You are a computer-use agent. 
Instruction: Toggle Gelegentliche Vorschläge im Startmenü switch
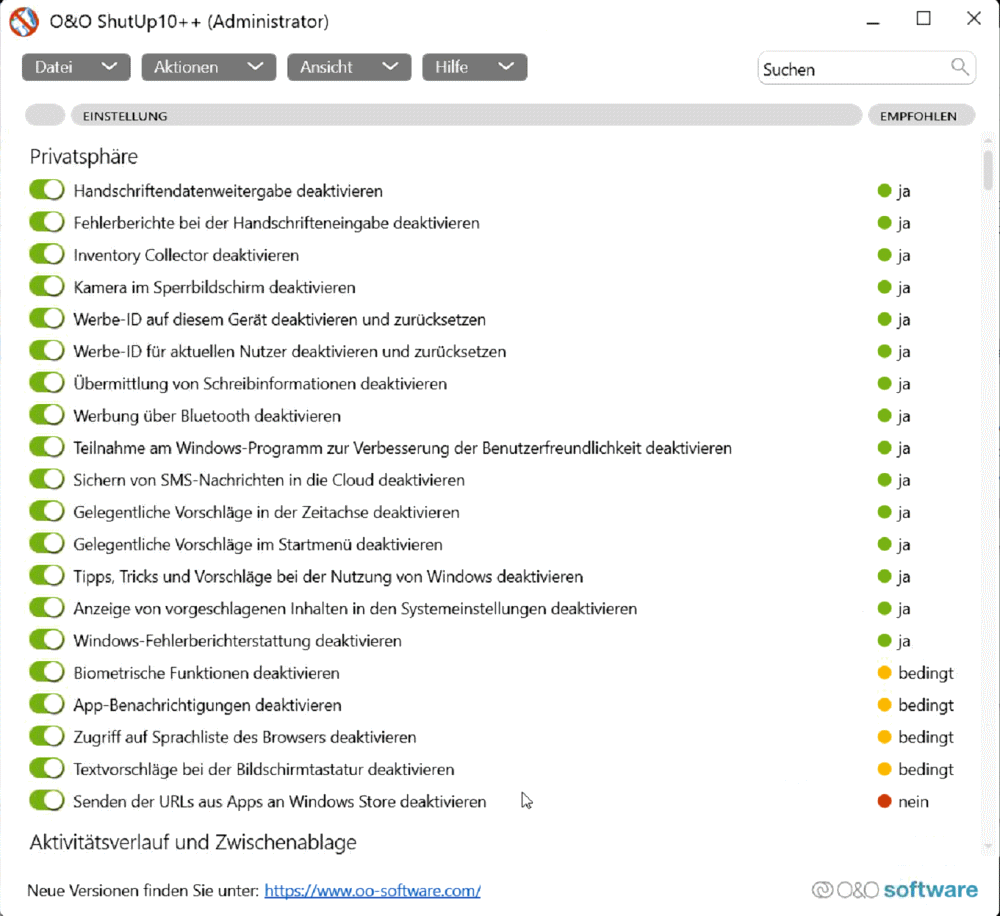pos(47,543)
